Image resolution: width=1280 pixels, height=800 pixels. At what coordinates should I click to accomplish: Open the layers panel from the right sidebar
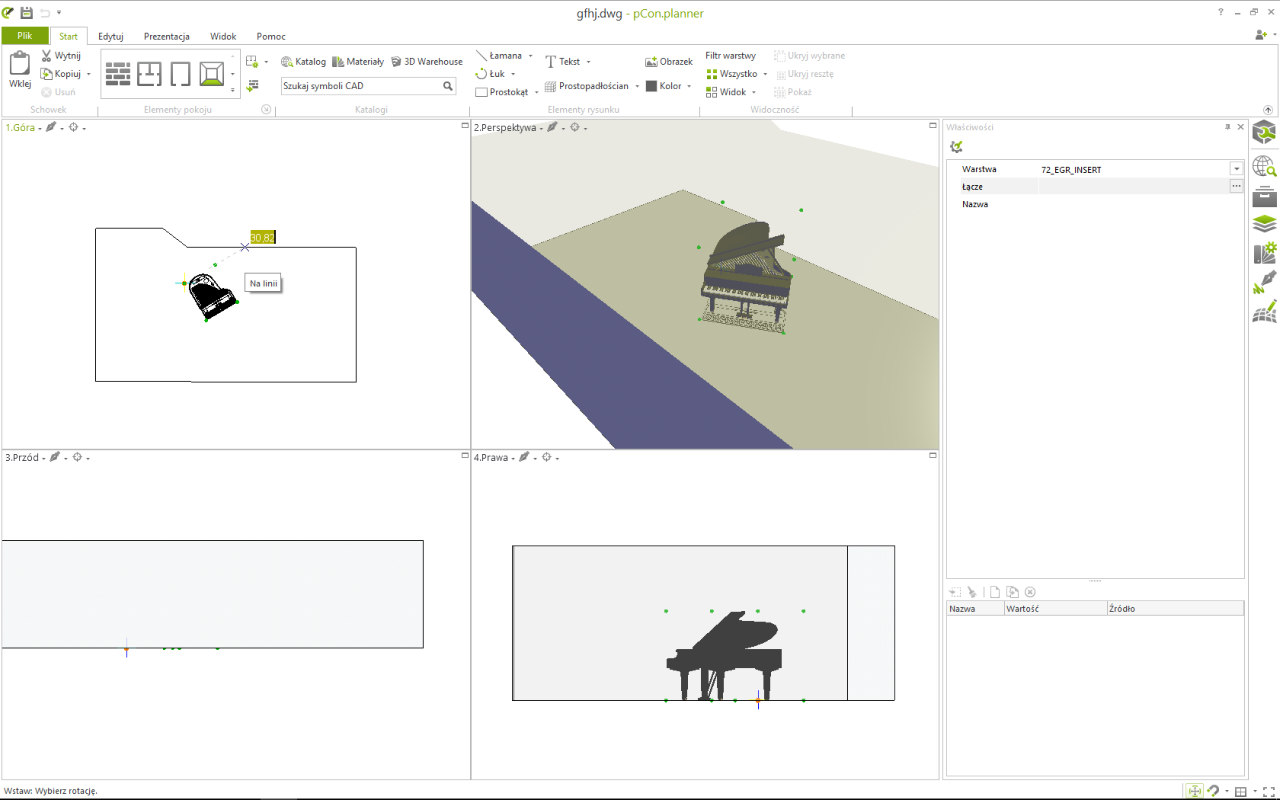[x=1265, y=224]
